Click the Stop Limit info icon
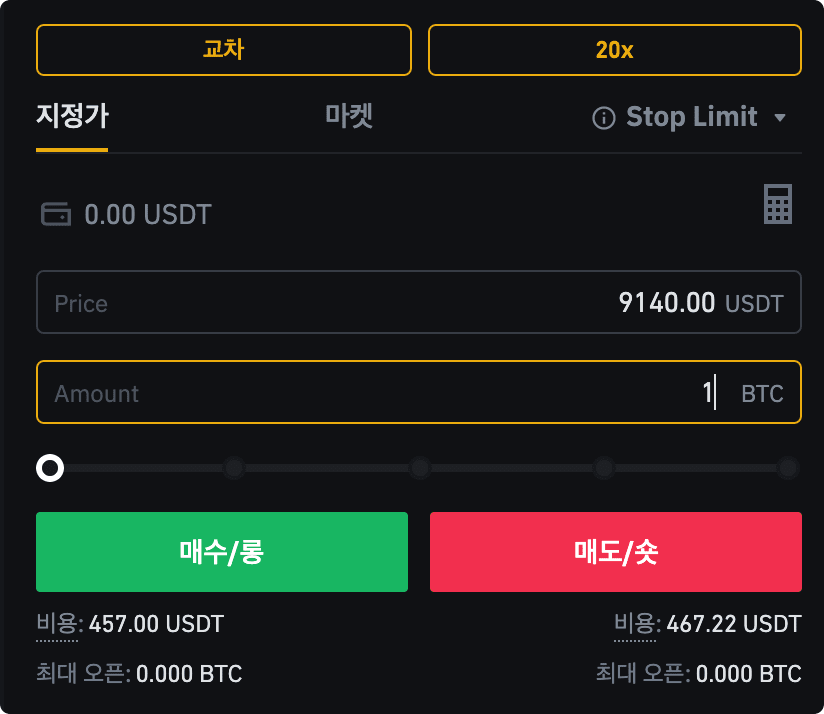 point(603,118)
